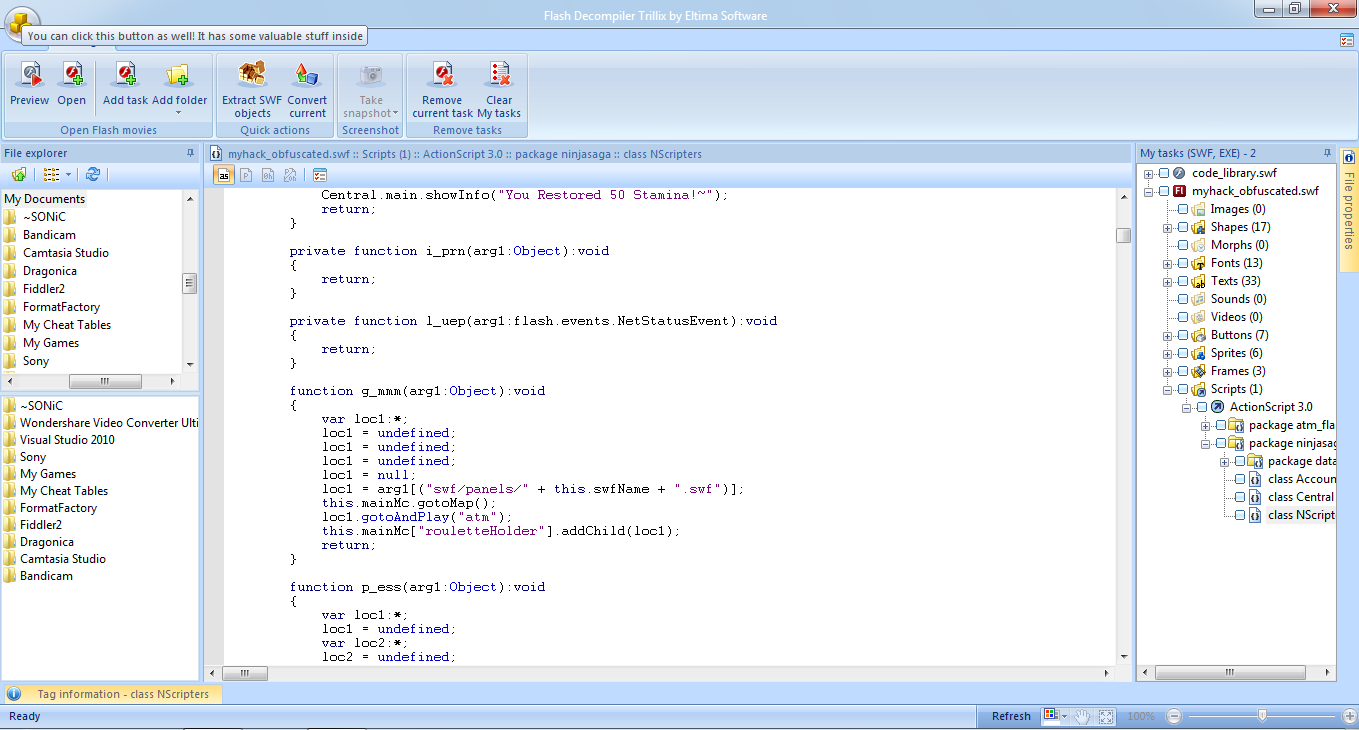Check the Images (0) checkbox
Image resolution: width=1359 pixels, height=730 pixels.
(x=1183, y=209)
